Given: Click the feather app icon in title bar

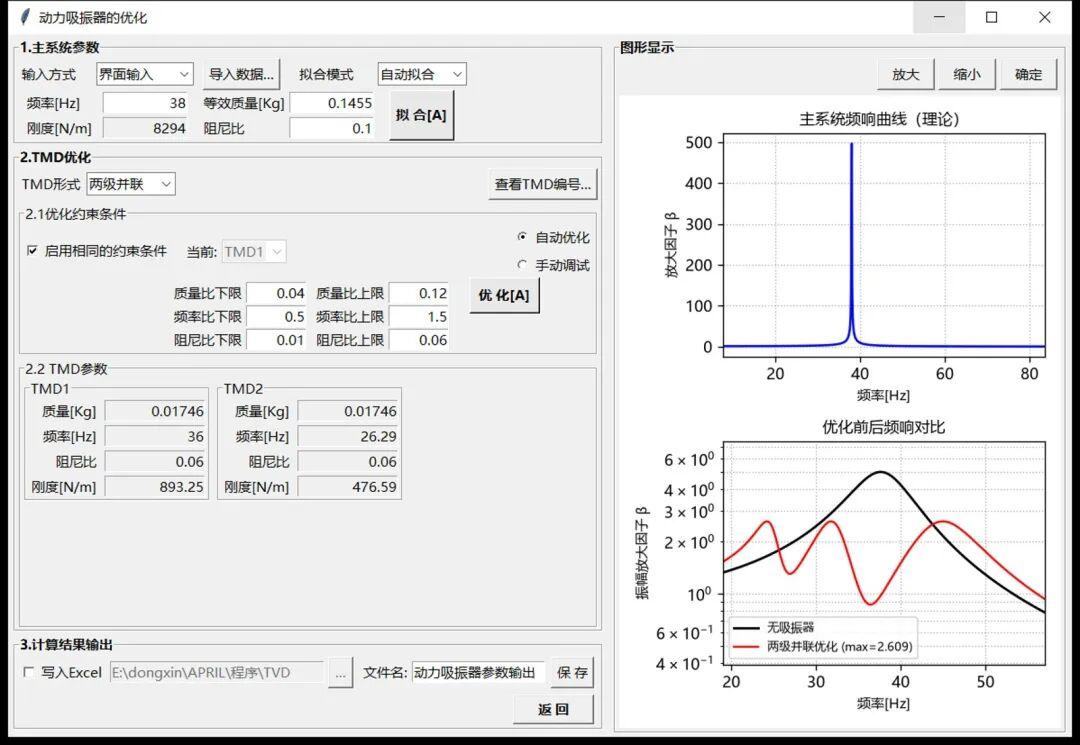Looking at the screenshot, I should click(25, 17).
